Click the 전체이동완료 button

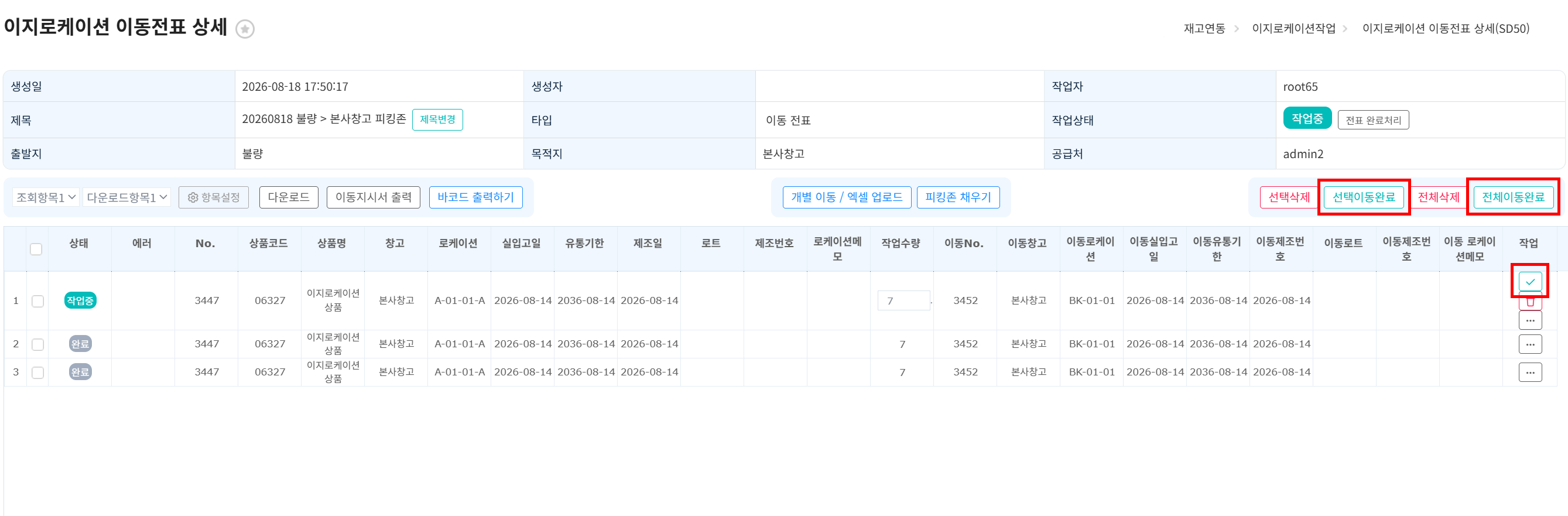coord(1512,197)
